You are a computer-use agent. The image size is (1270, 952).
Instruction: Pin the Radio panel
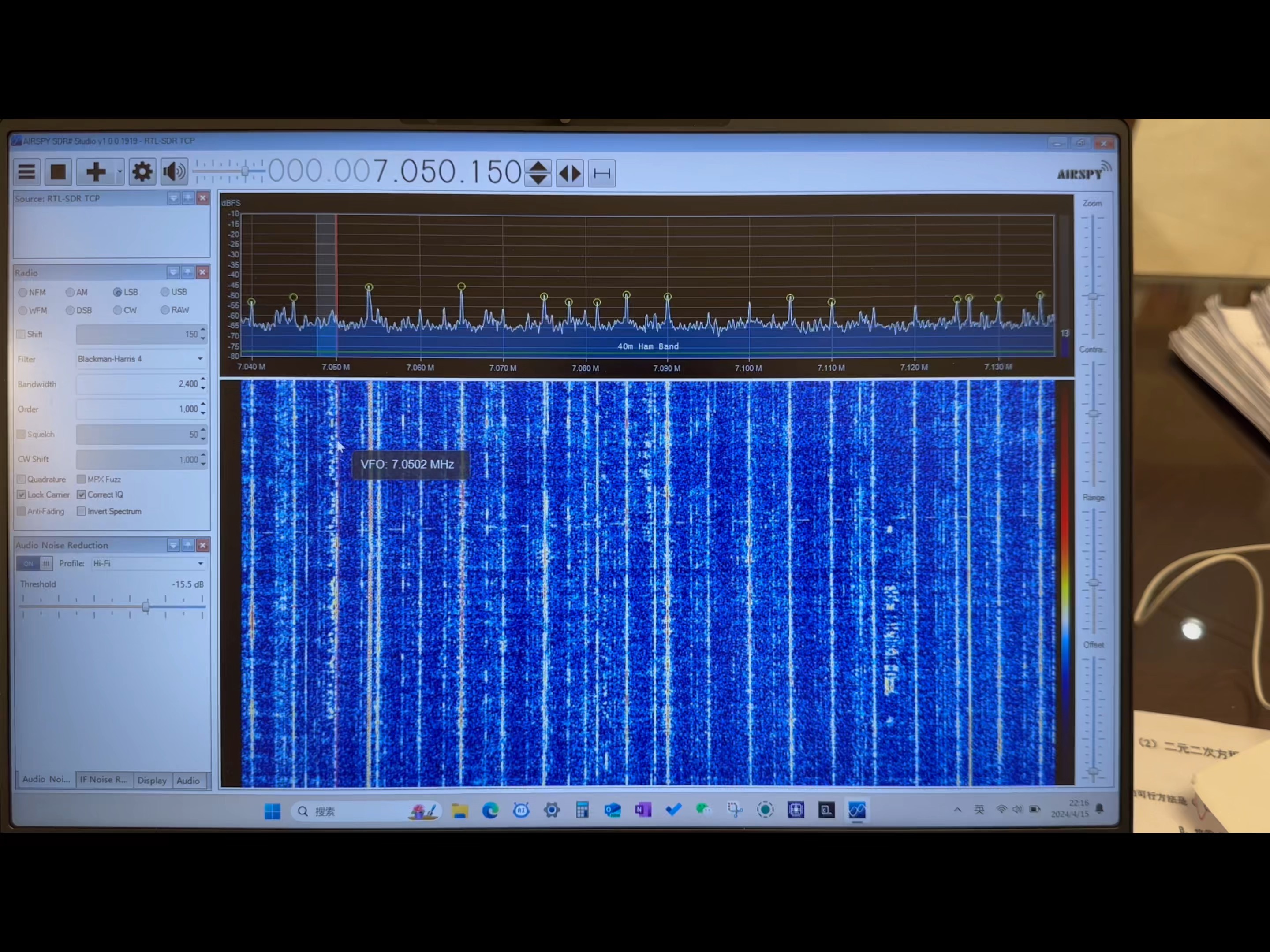pos(188,272)
